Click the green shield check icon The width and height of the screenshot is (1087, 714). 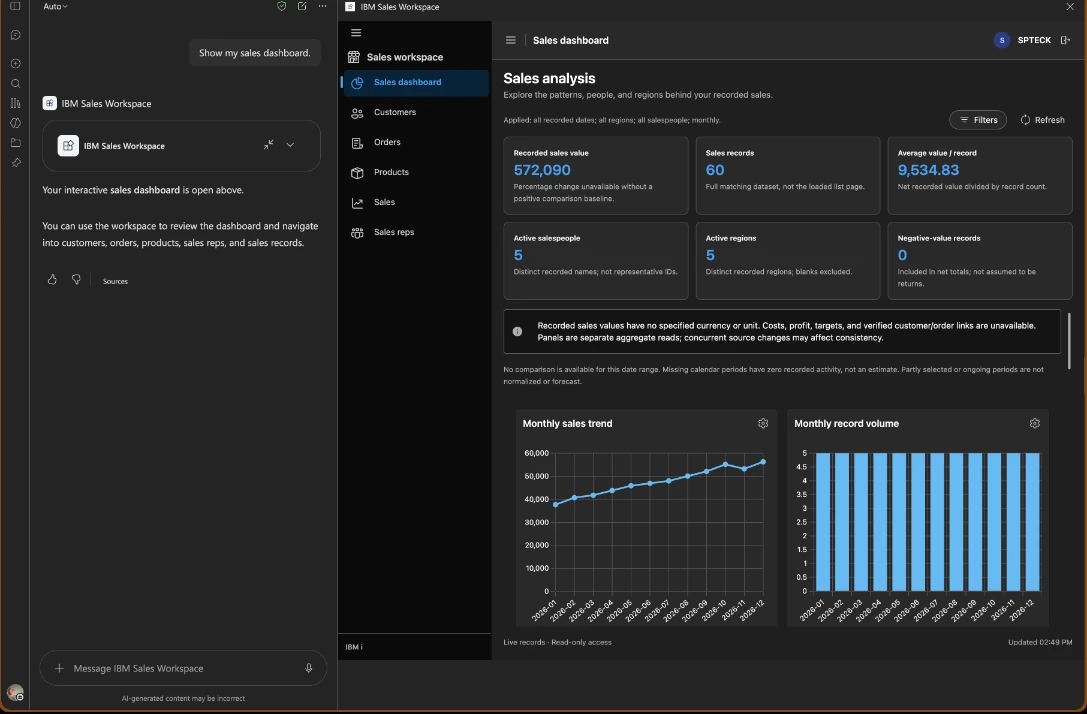tap(281, 6)
